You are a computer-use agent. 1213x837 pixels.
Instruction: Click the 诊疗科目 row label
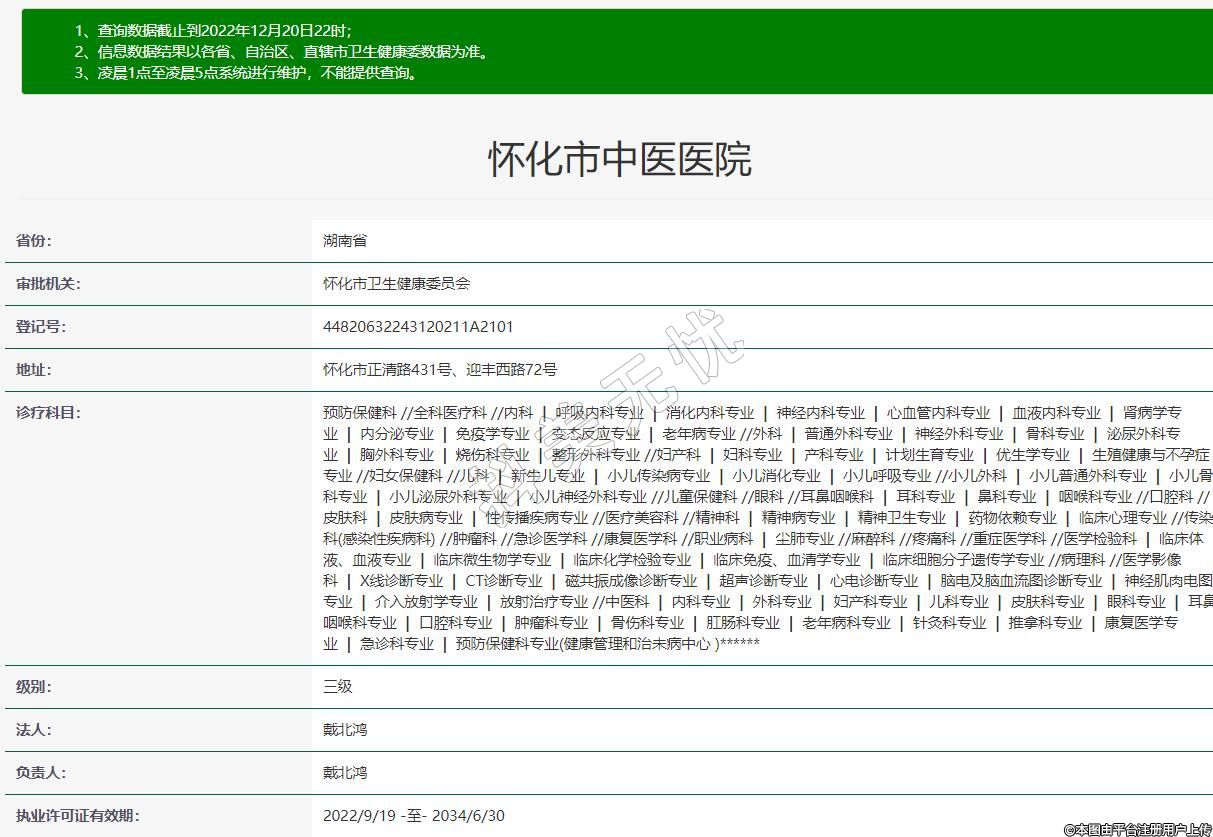pos(48,413)
